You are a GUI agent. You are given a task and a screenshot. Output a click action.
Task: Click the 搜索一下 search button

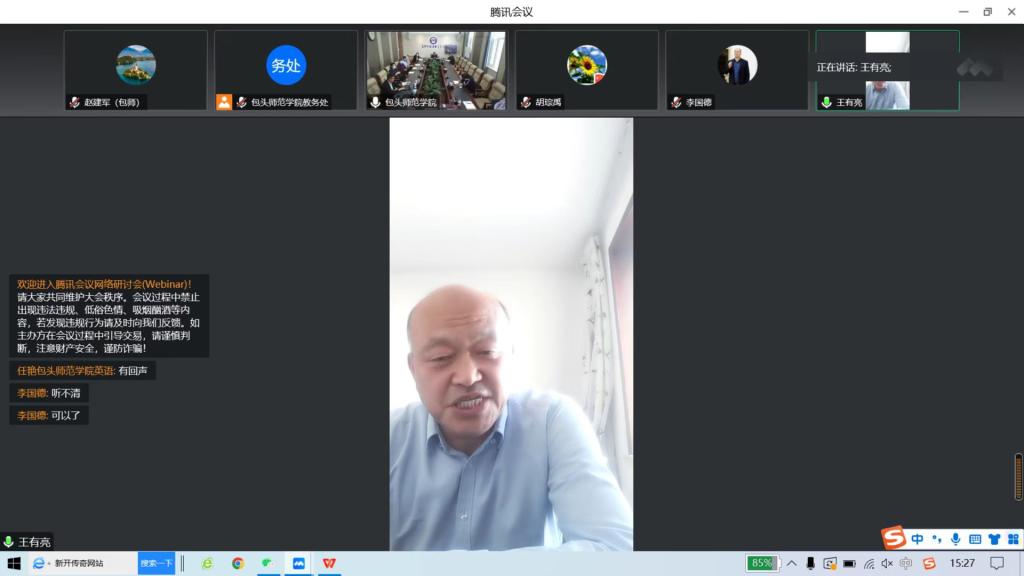click(x=156, y=563)
